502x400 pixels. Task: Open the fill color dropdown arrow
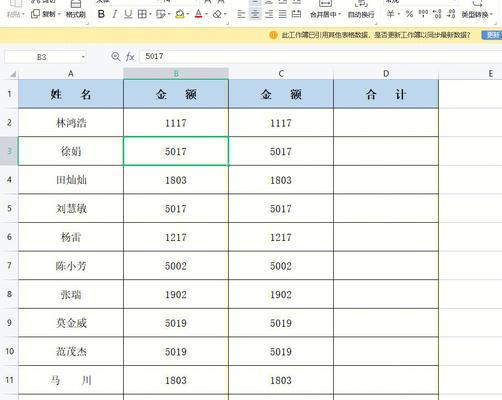click(x=188, y=15)
